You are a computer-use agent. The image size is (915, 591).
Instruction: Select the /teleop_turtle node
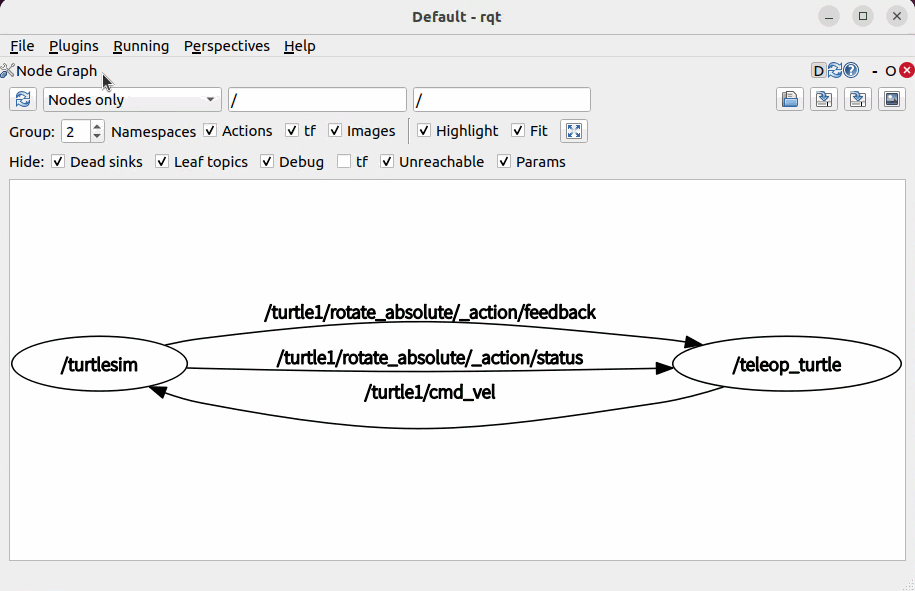(787, 364)
